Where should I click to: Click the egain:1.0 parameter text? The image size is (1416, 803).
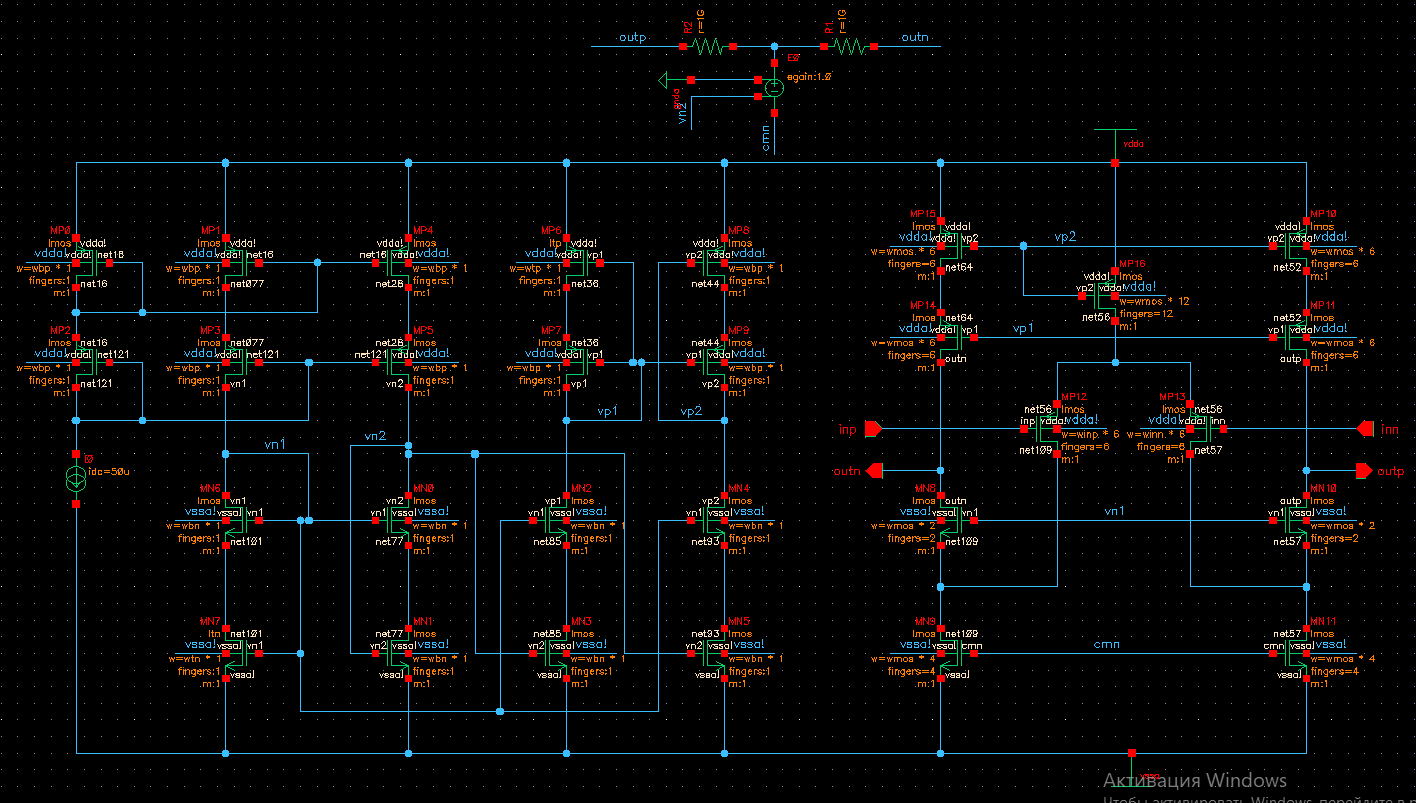(810, 76)
